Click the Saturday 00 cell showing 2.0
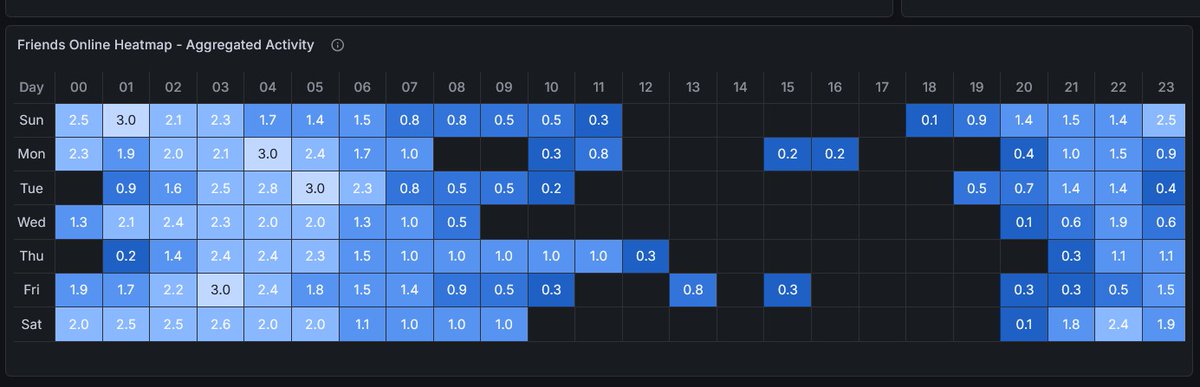1200x387 pixels. pyautogui.click(x=78, y=324)
